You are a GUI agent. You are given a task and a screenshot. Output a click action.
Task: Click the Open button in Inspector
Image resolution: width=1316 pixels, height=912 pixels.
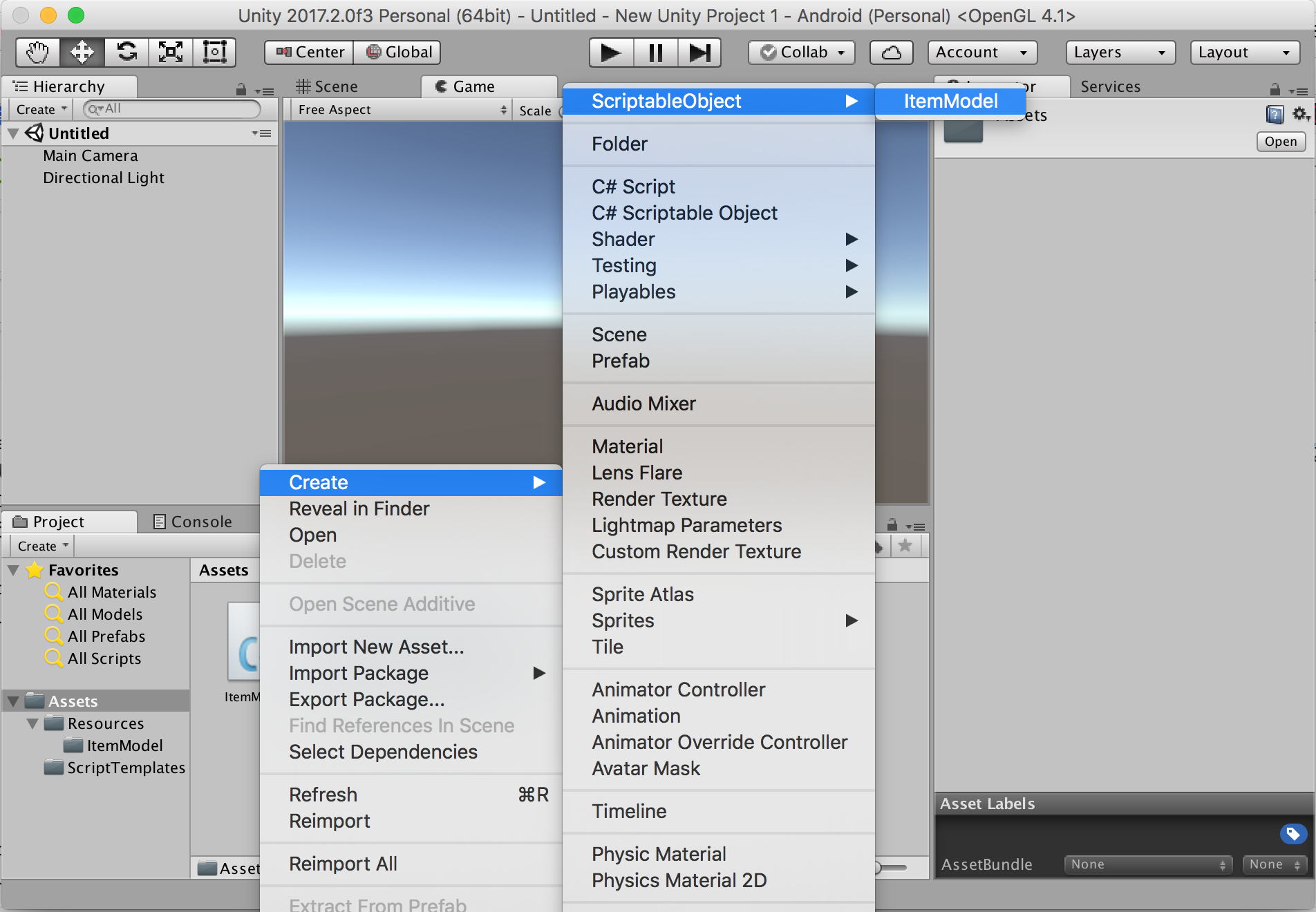click(x=1281, y=142)
